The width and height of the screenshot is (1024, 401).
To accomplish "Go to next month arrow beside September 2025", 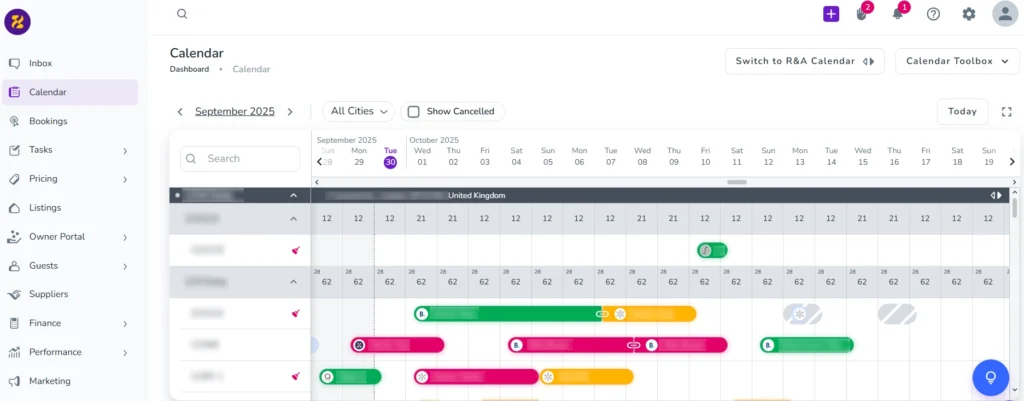I will point(290,112).
